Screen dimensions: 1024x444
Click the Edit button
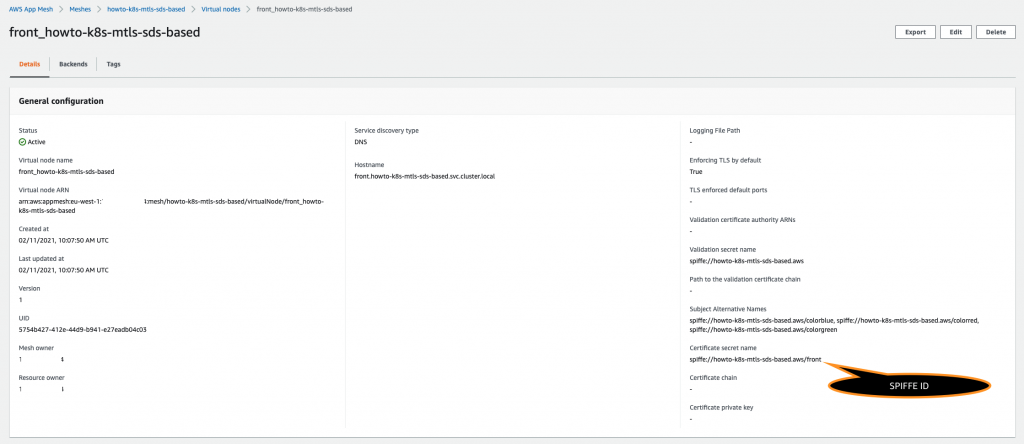pos(955,32)
